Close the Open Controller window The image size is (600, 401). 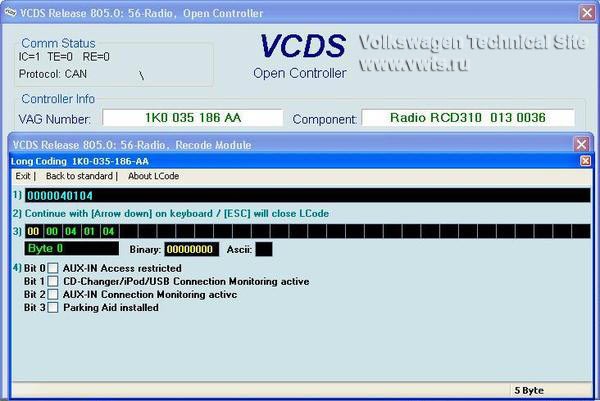click(x=587, y=13)
